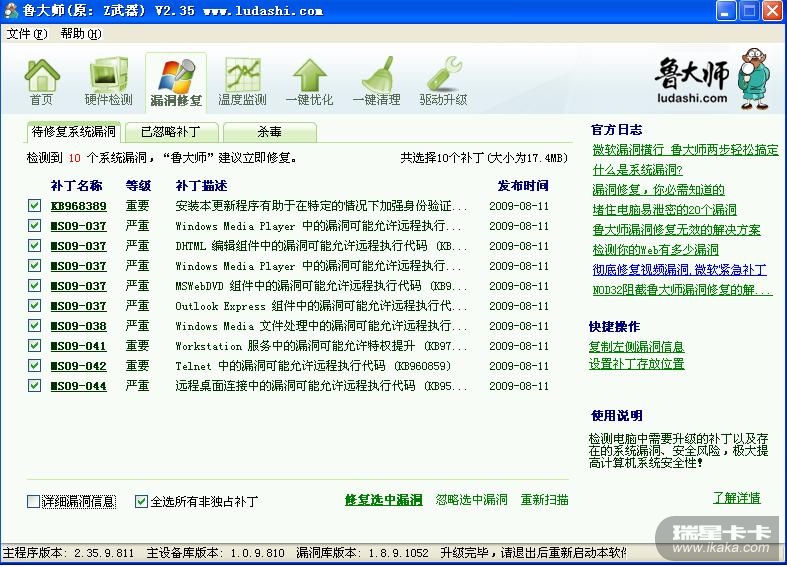The height and width of the screenshot is (567, 787).
Task: Click the 主程序版本: 2.35.9.811 status text
Action: click(69, 553)
